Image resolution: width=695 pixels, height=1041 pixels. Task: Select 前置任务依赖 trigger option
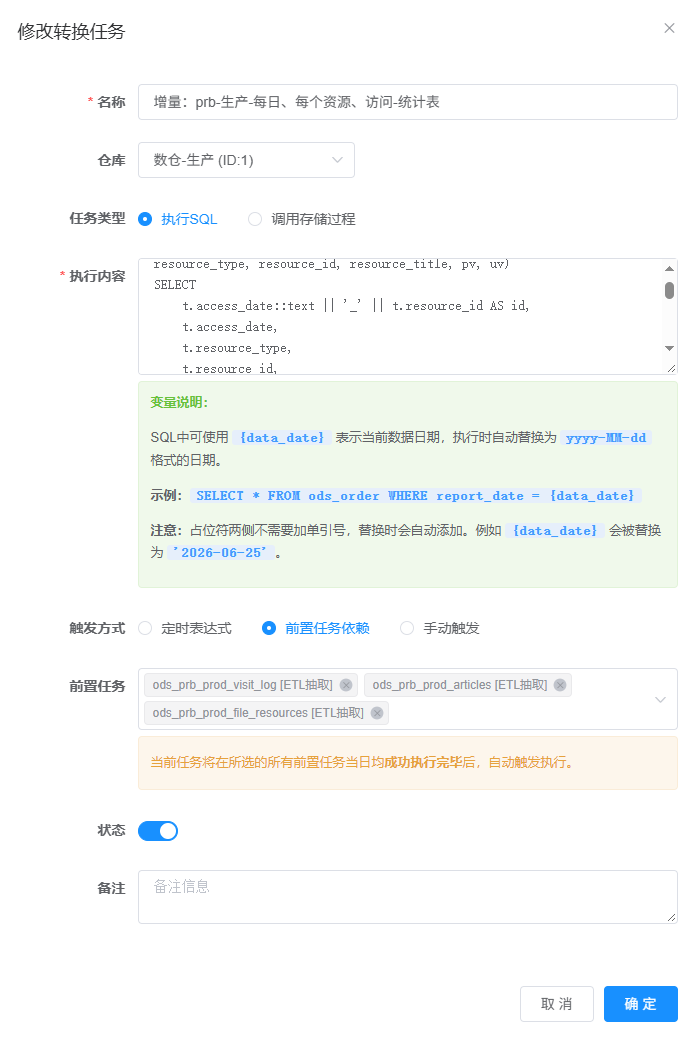pyautogui.click(x=315, y=628)
